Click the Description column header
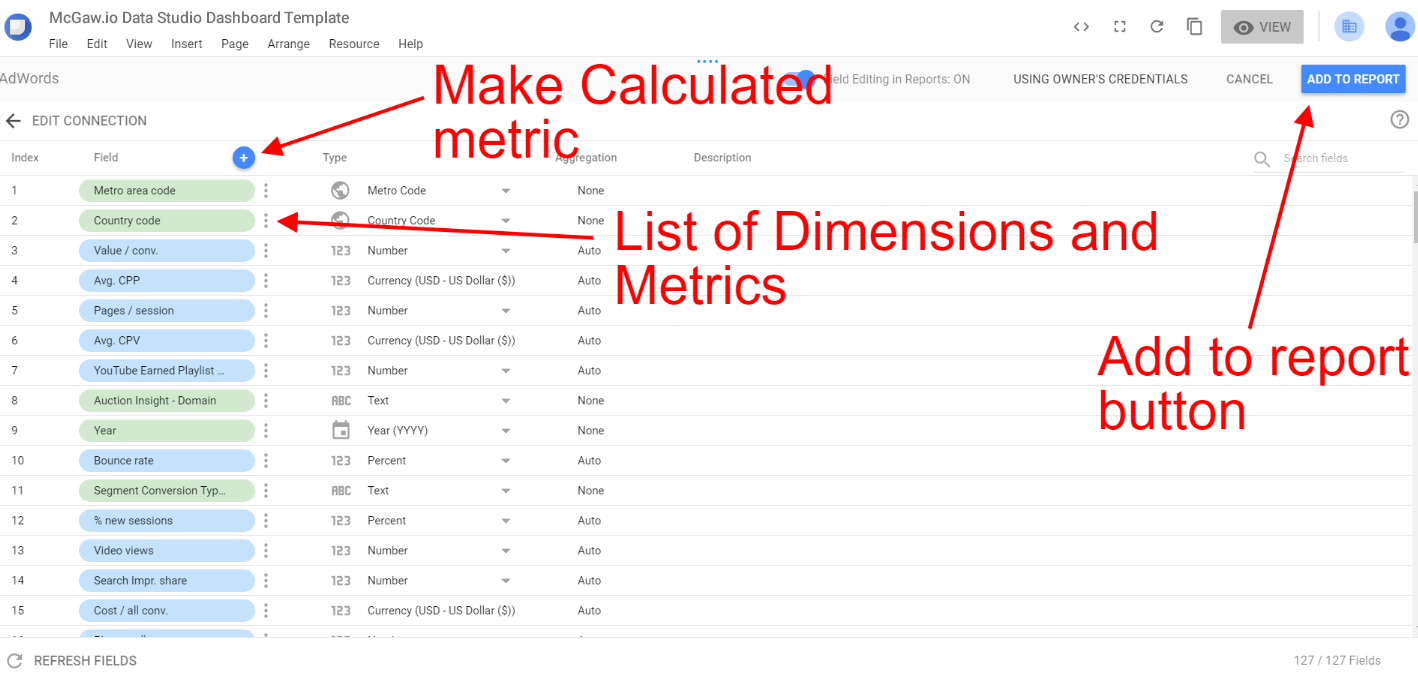The height and width of the screenshot is (680, 1418). (722, 158)
